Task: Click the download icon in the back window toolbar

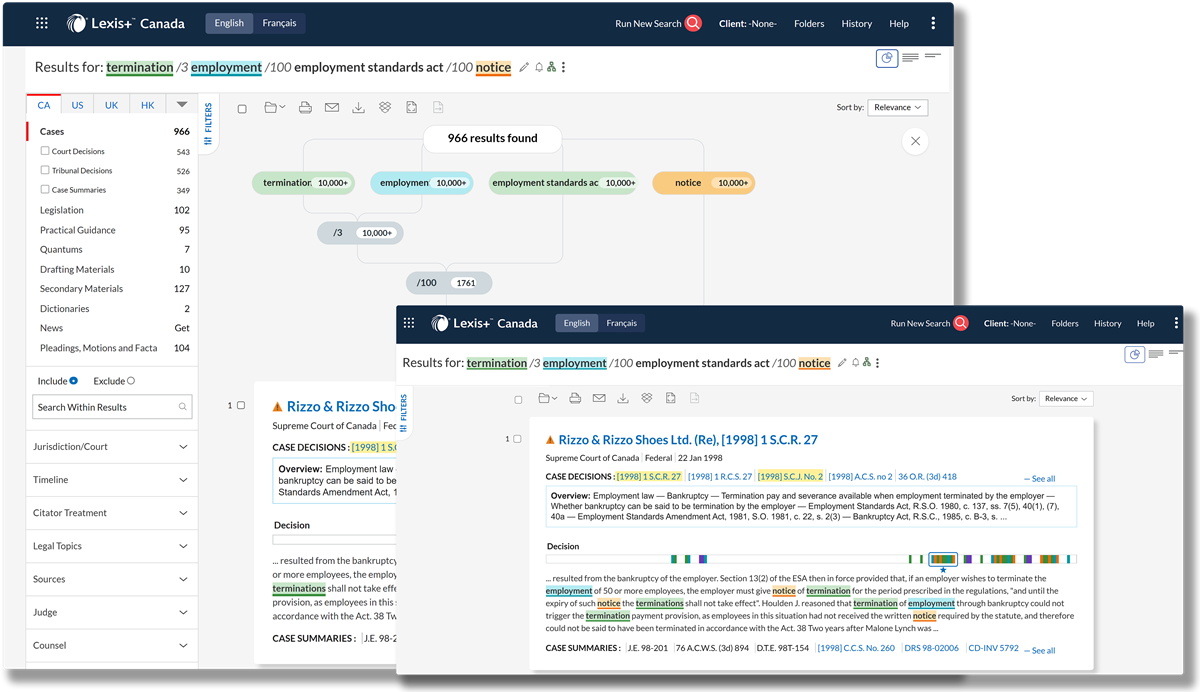Action: point(358,108)
